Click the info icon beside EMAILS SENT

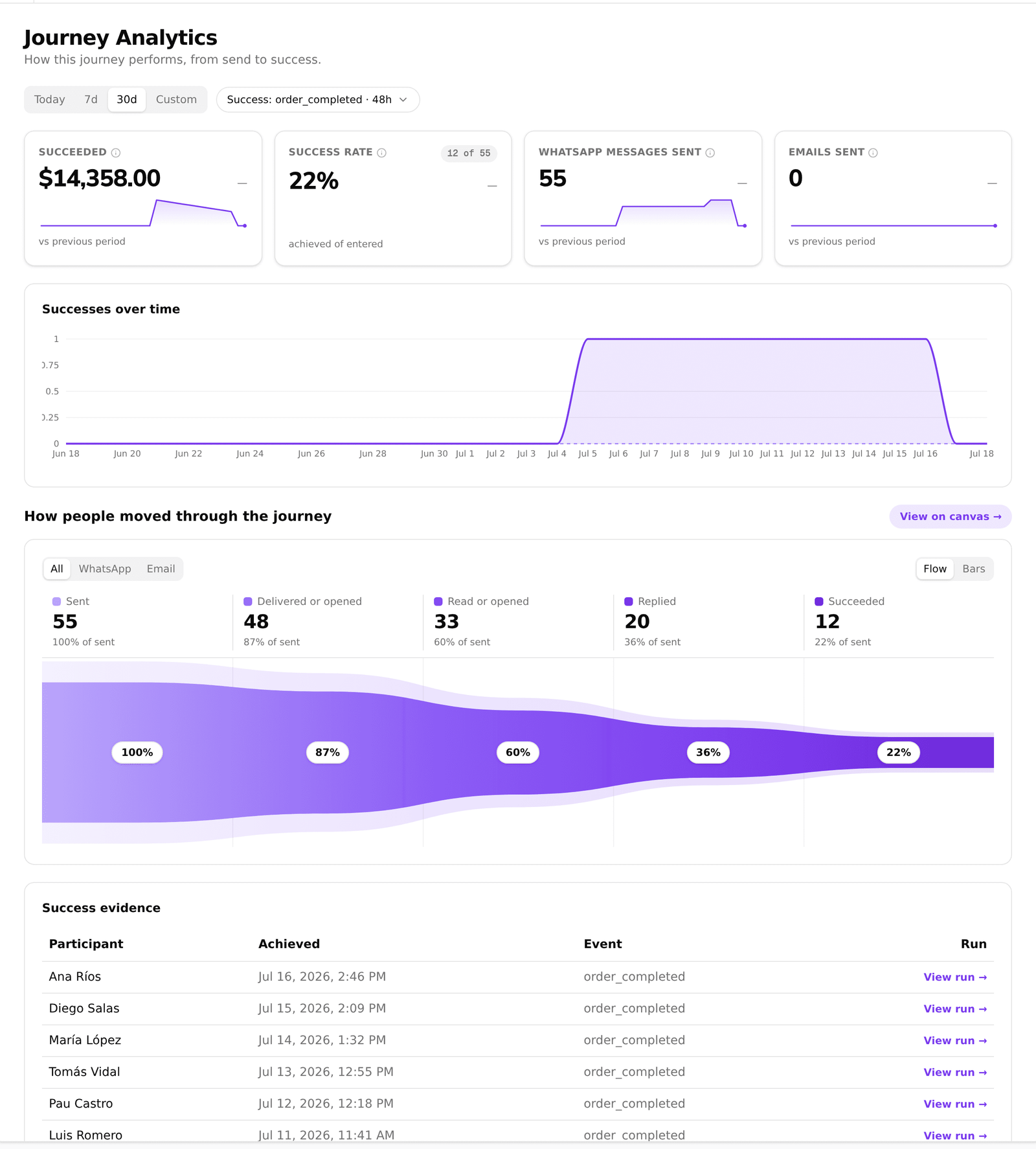pos(873,153)
